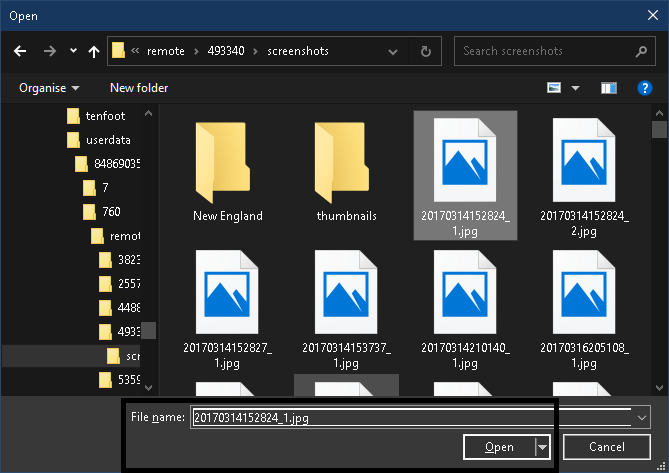Image resolution: width=669 pixels, height=473 pixels.
Task: Select tenfoot folder in the tree
Action: coord(96,116)
